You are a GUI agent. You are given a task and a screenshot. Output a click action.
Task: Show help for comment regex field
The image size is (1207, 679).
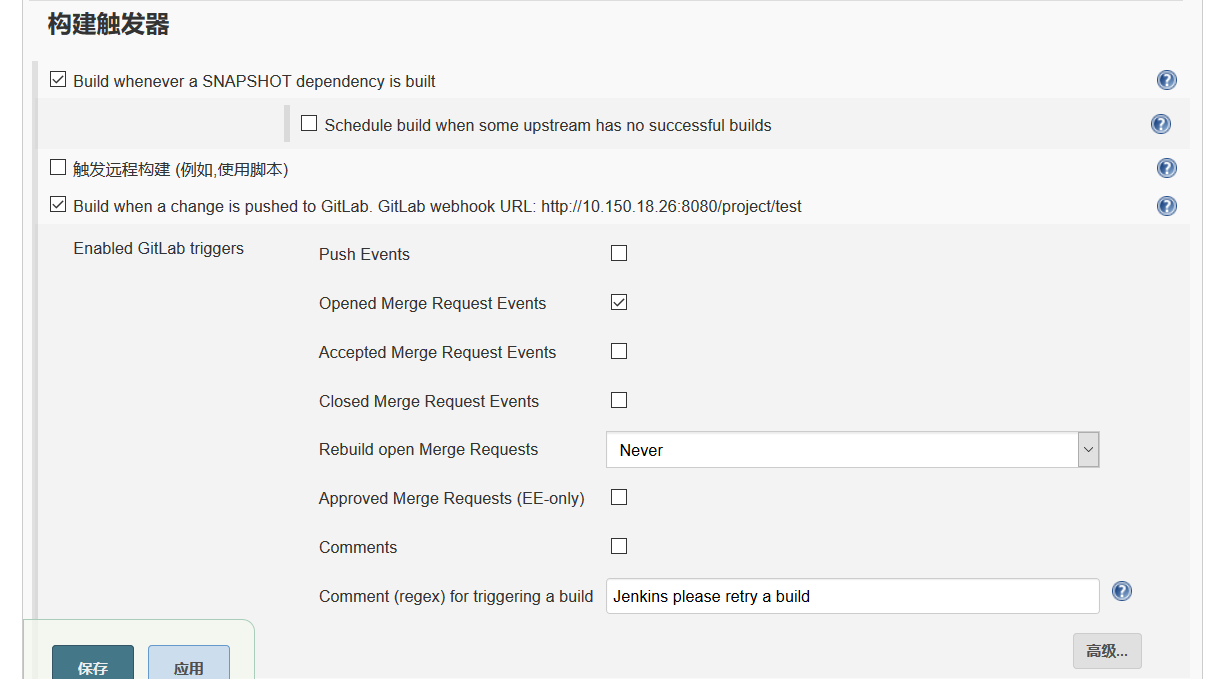(1121, 591)
